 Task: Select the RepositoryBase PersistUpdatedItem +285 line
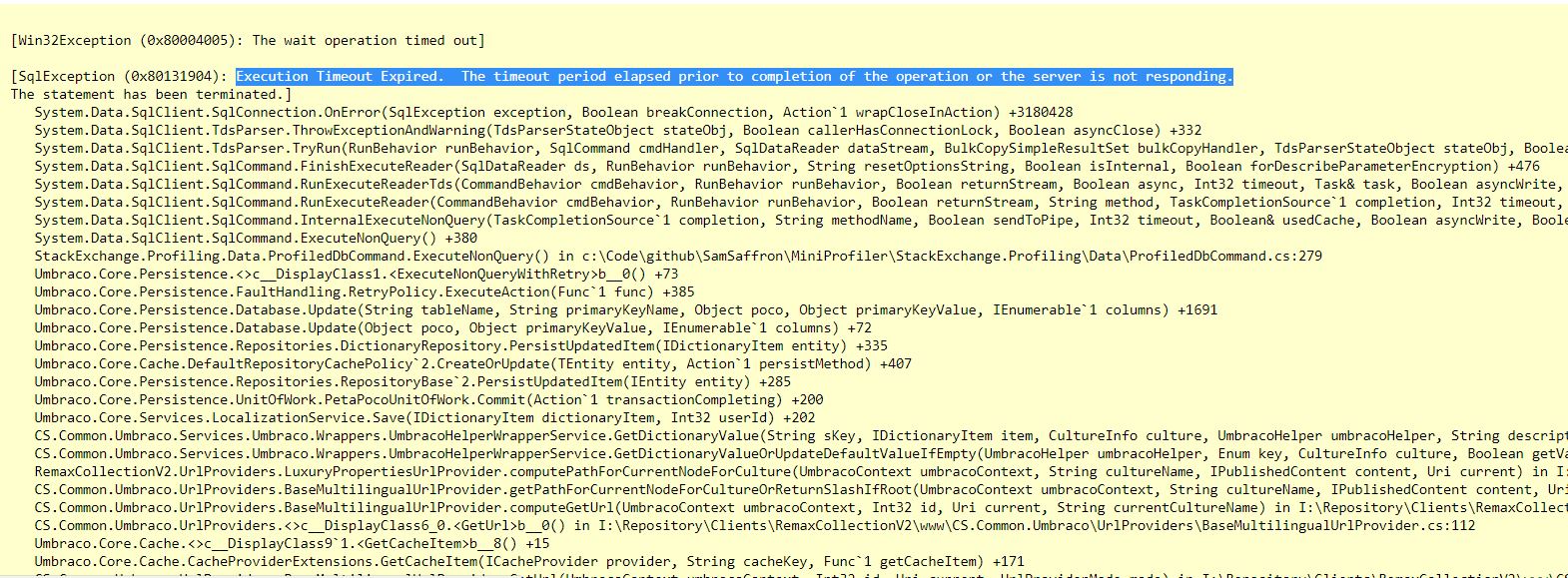click(412, 382)
